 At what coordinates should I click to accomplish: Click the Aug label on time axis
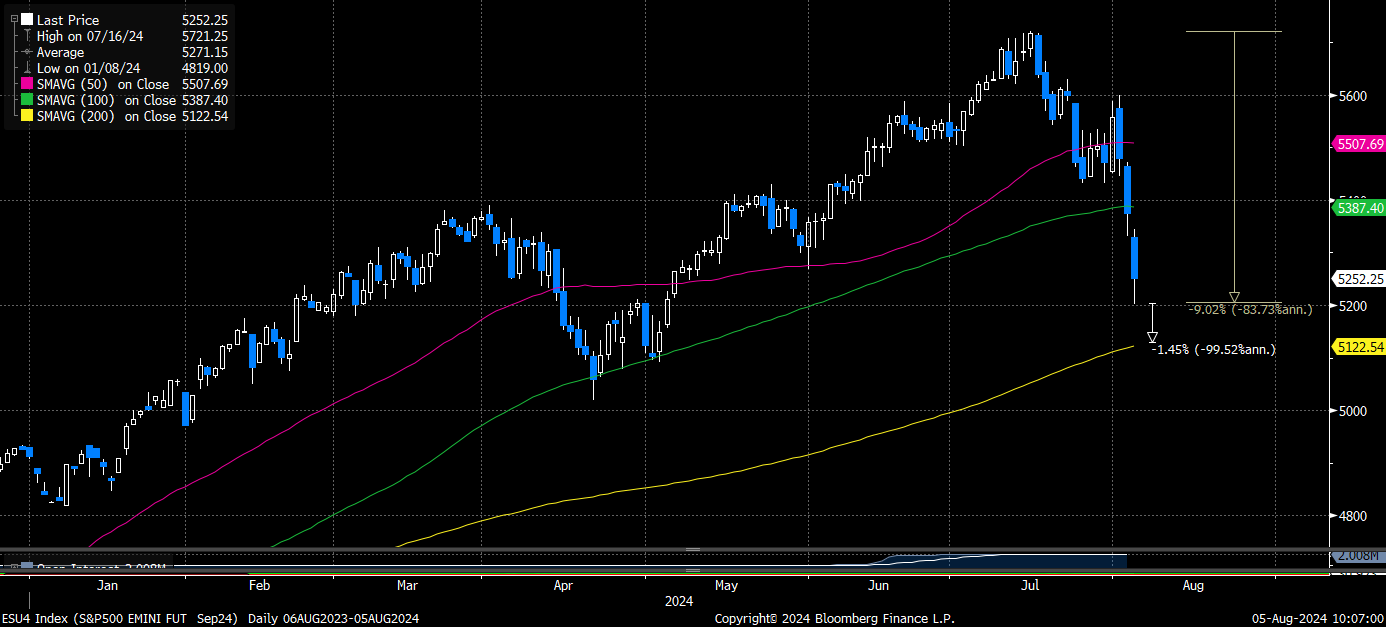coord(1193,585)
